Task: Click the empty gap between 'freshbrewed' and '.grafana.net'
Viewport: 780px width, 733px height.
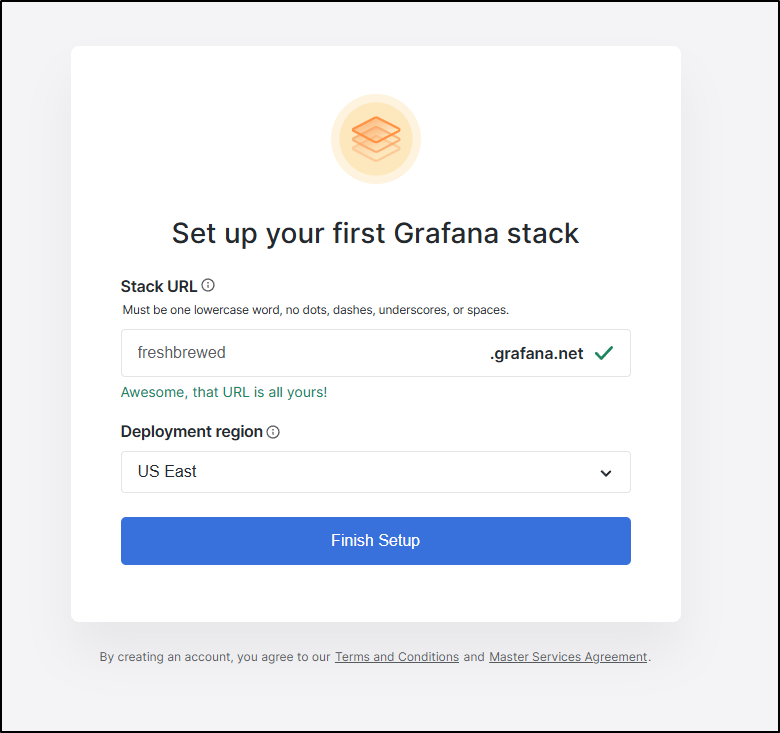Action: coord(357,353)
